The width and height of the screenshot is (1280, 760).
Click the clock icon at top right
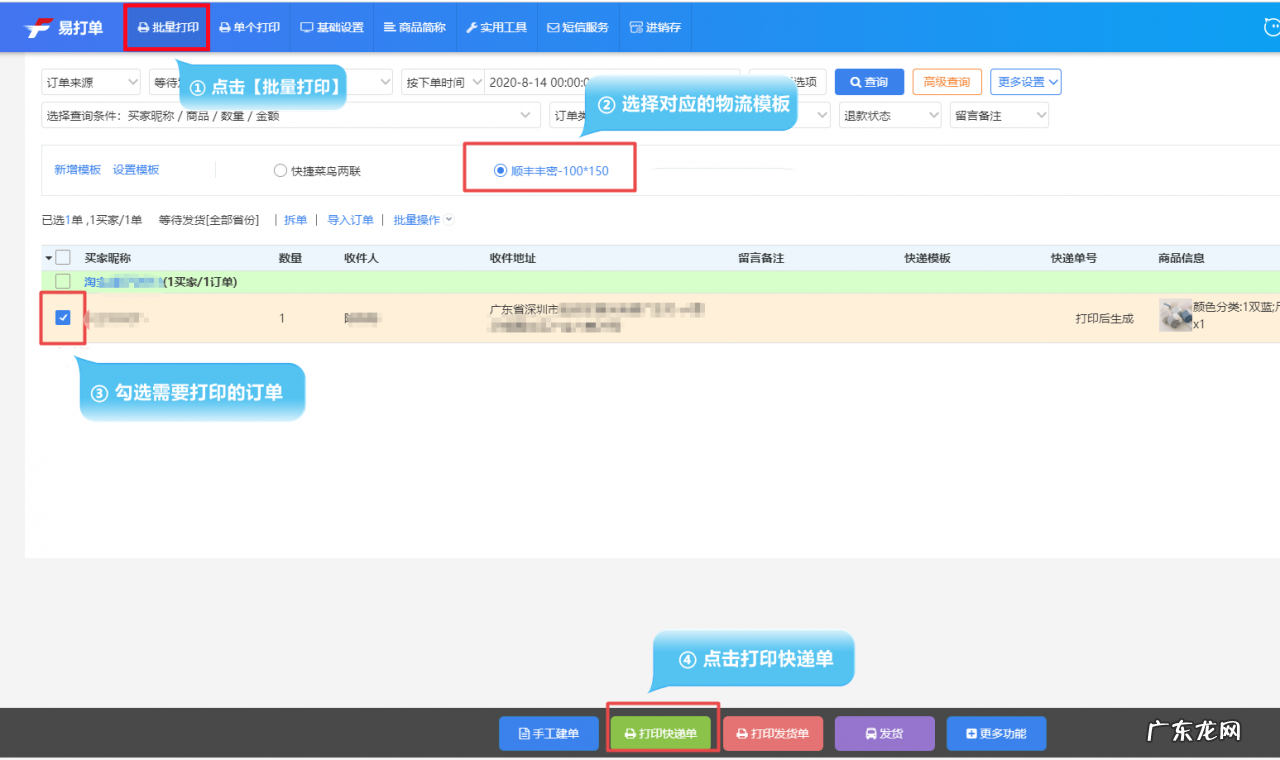coord(1271,27)
